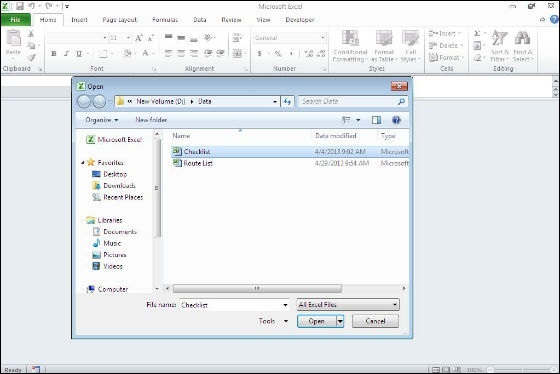
Task: Click Delete in the Cells group
Action: [x=445, y=45]
